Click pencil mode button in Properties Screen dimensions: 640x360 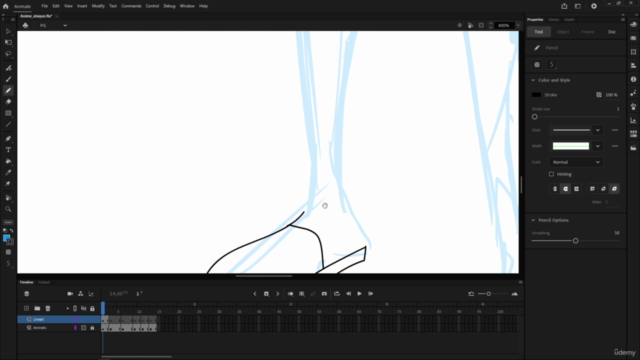pos(552,64)
